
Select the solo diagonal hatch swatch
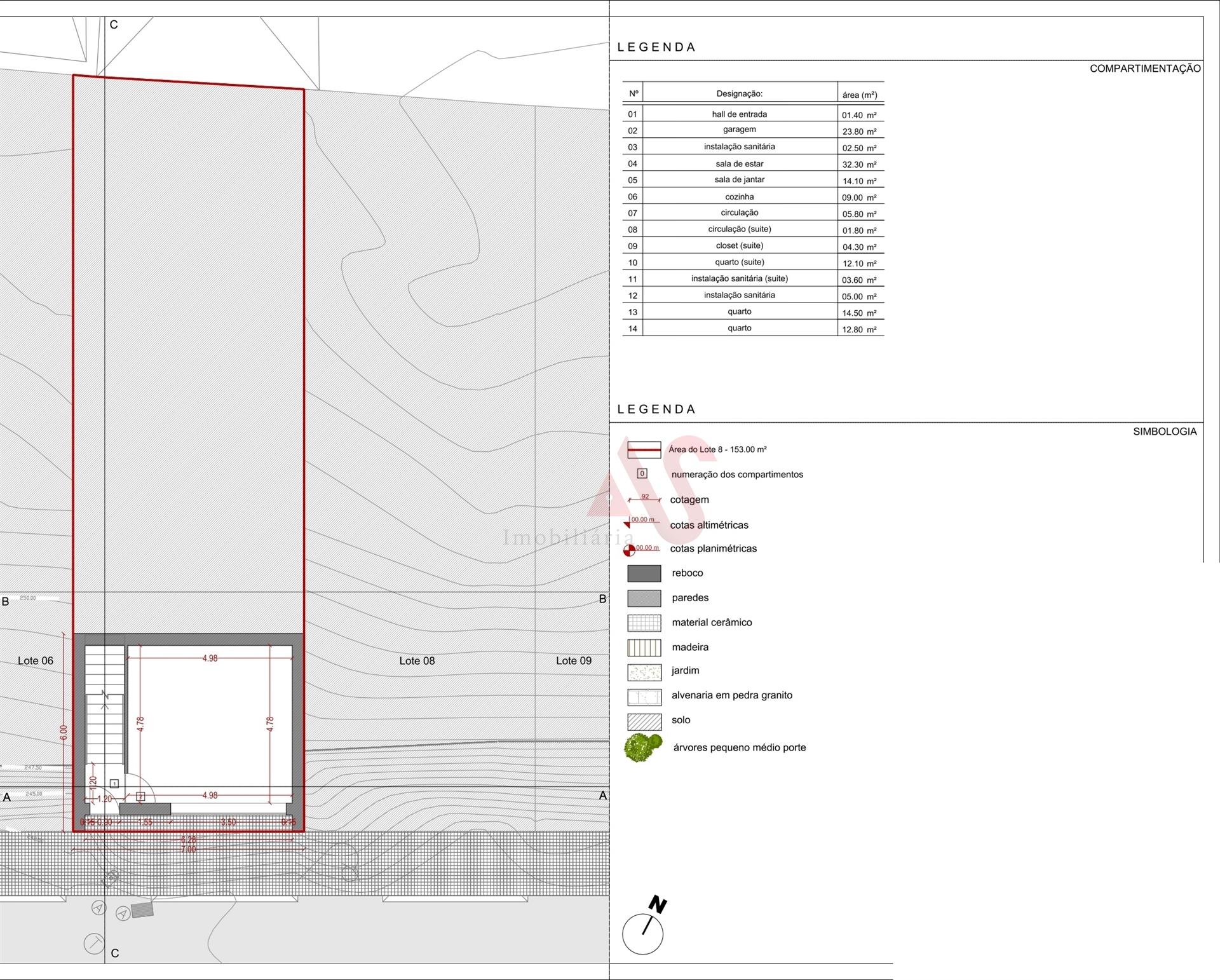point(644,721)
